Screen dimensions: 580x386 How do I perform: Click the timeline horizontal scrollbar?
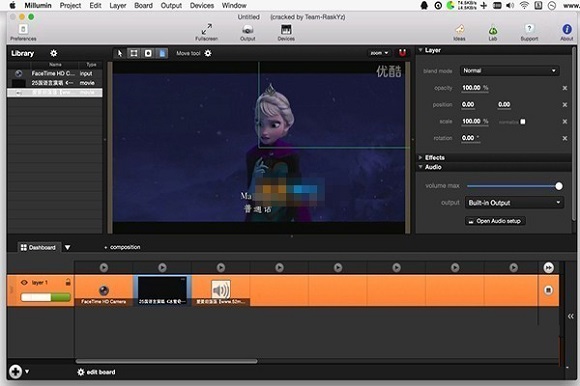pos(166,361)
